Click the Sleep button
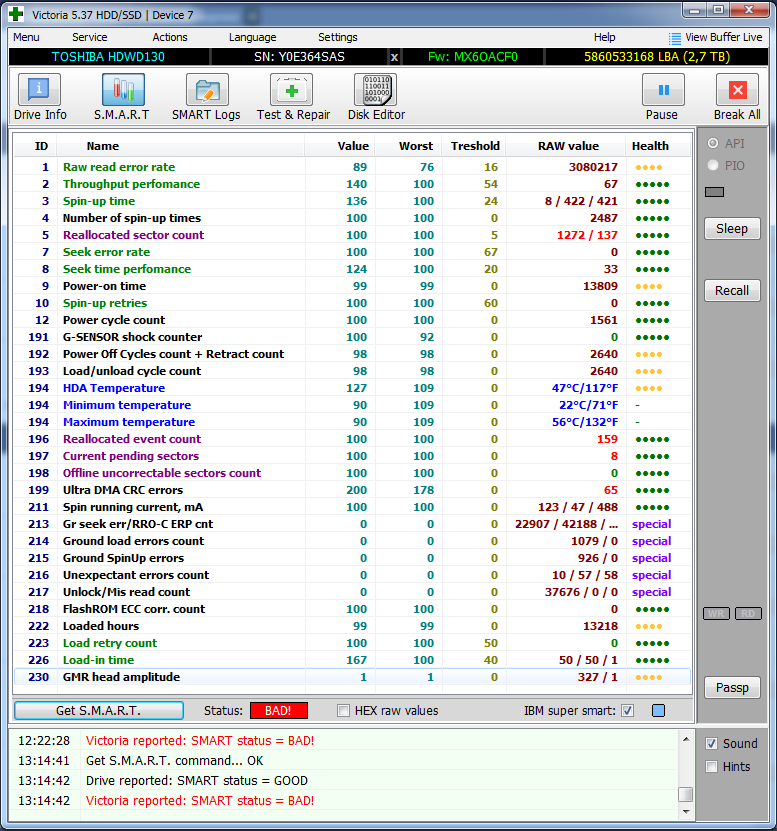Image resolution: width=777 pixels, height=831 pixels. coord(731,229)
